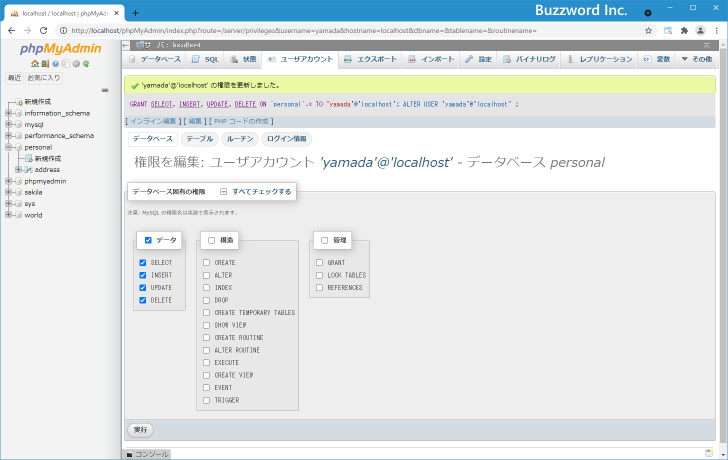This screenshot has width=728, height=460.
Task: Enable the DROP privilege checkbox
Action: (207, 300)
